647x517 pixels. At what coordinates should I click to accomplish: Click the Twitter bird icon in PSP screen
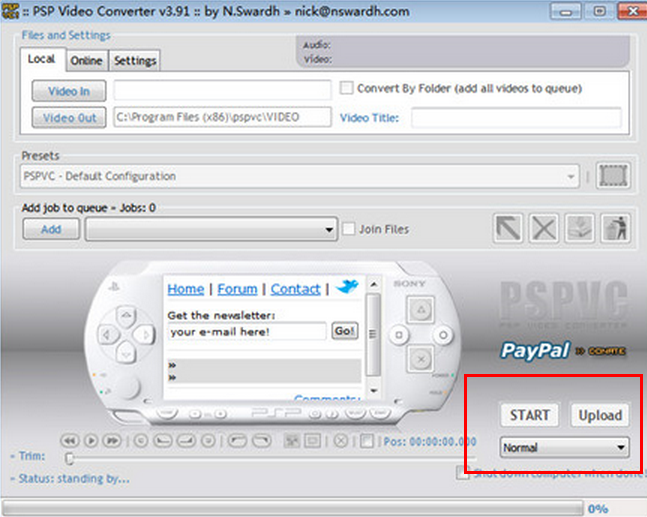[x=347, y=286]
